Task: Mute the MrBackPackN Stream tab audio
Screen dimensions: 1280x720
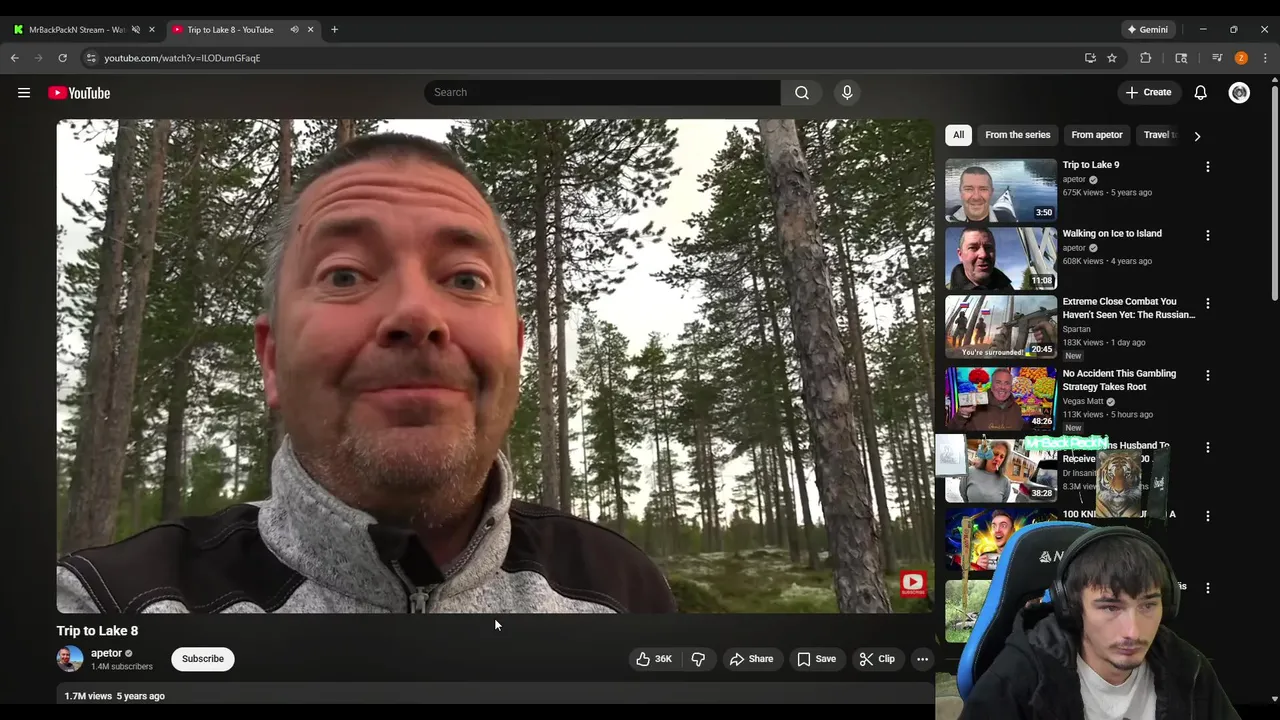Action: pos(136,30)
